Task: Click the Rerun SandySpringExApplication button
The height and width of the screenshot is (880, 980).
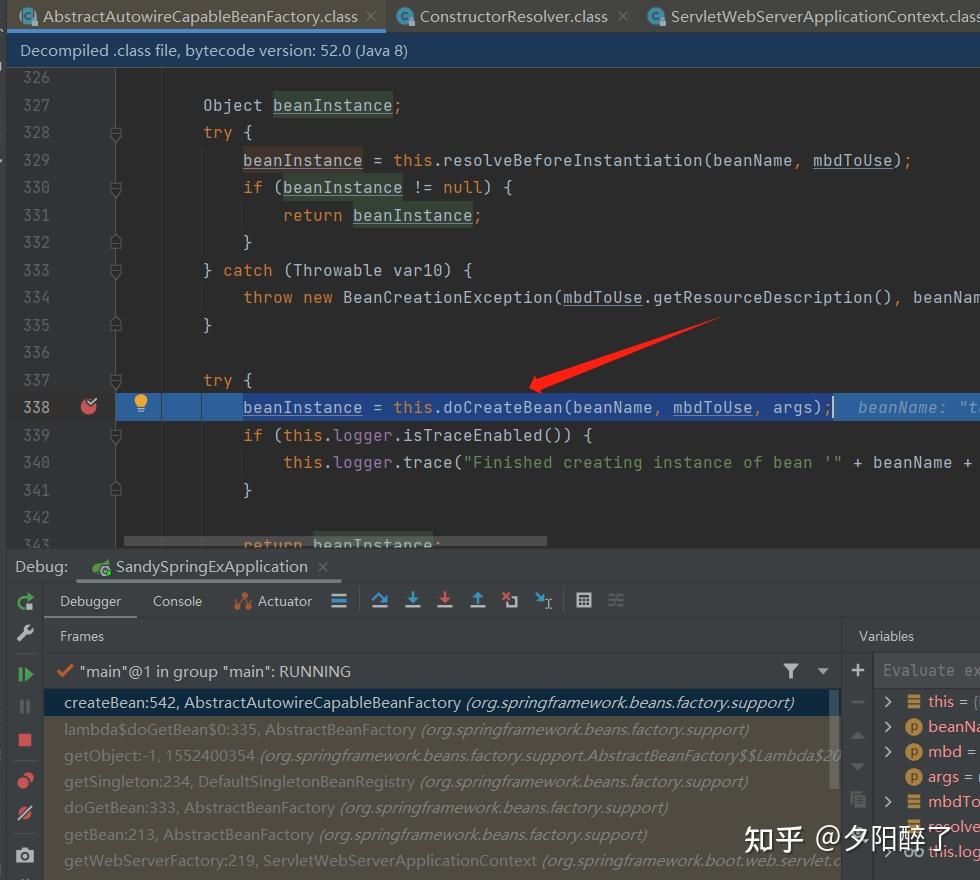Action: (25, 601)
